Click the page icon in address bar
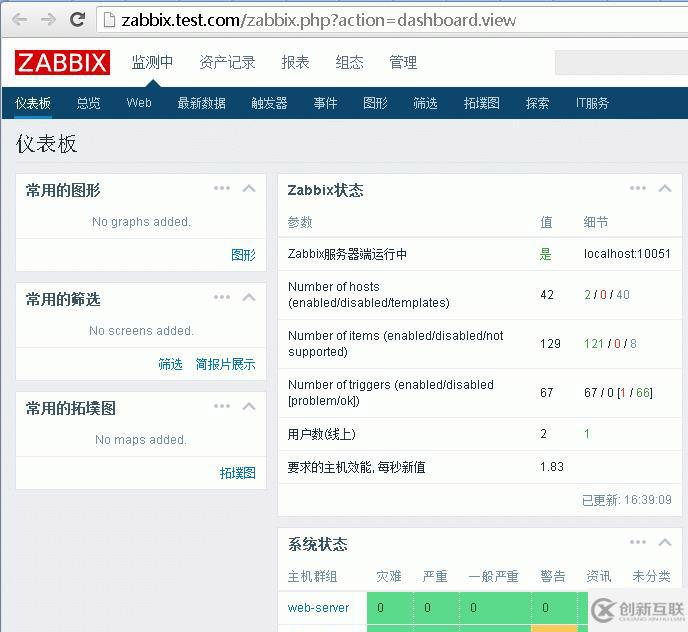688x632 pixels. click(x=109, y=20)
